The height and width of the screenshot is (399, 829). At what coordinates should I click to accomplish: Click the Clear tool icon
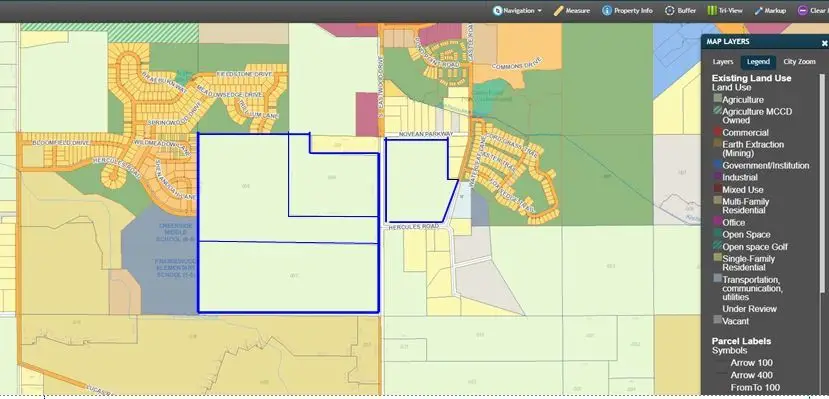click(803, 11)
